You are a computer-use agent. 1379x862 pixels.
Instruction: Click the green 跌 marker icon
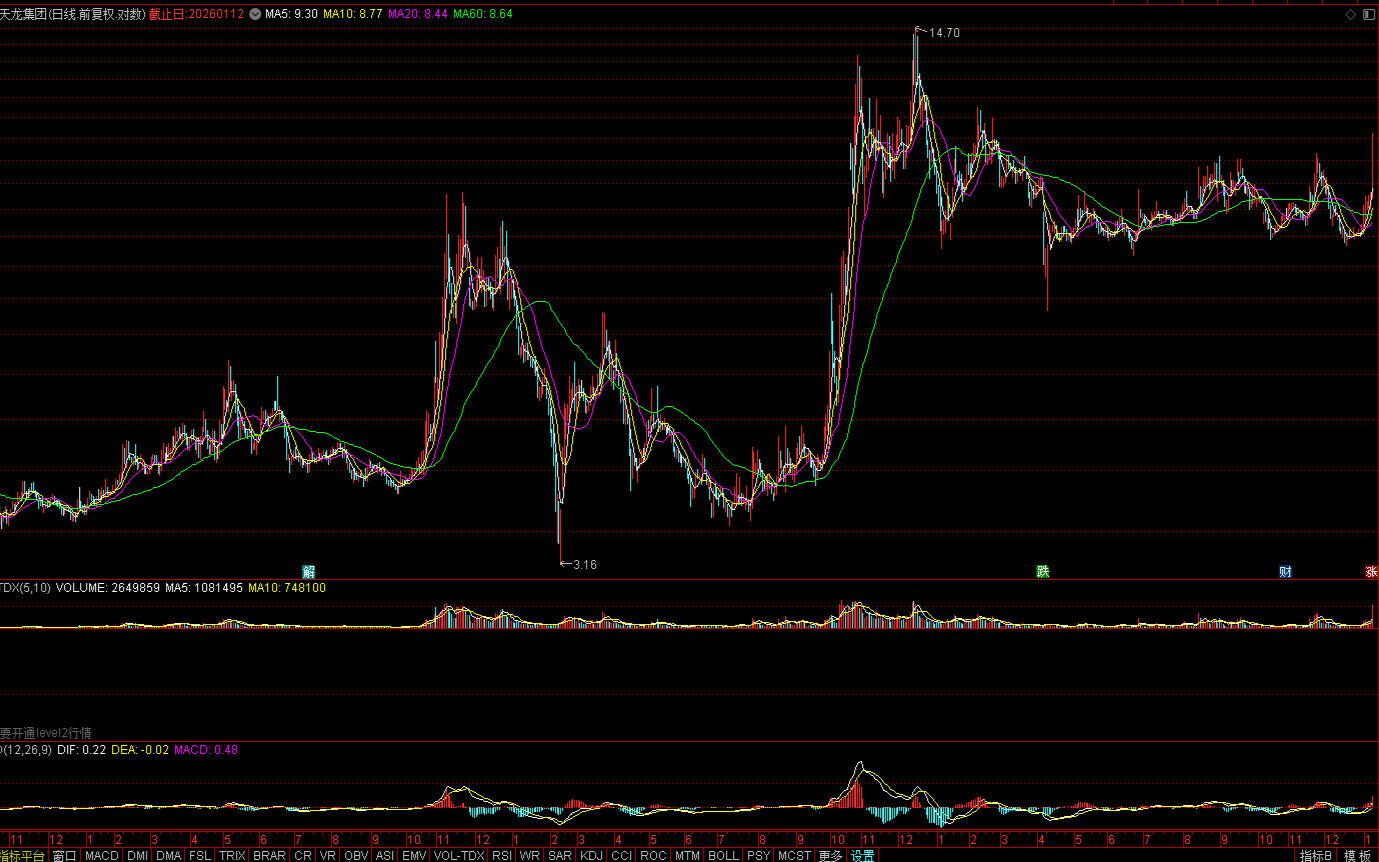click(1043, 572)
